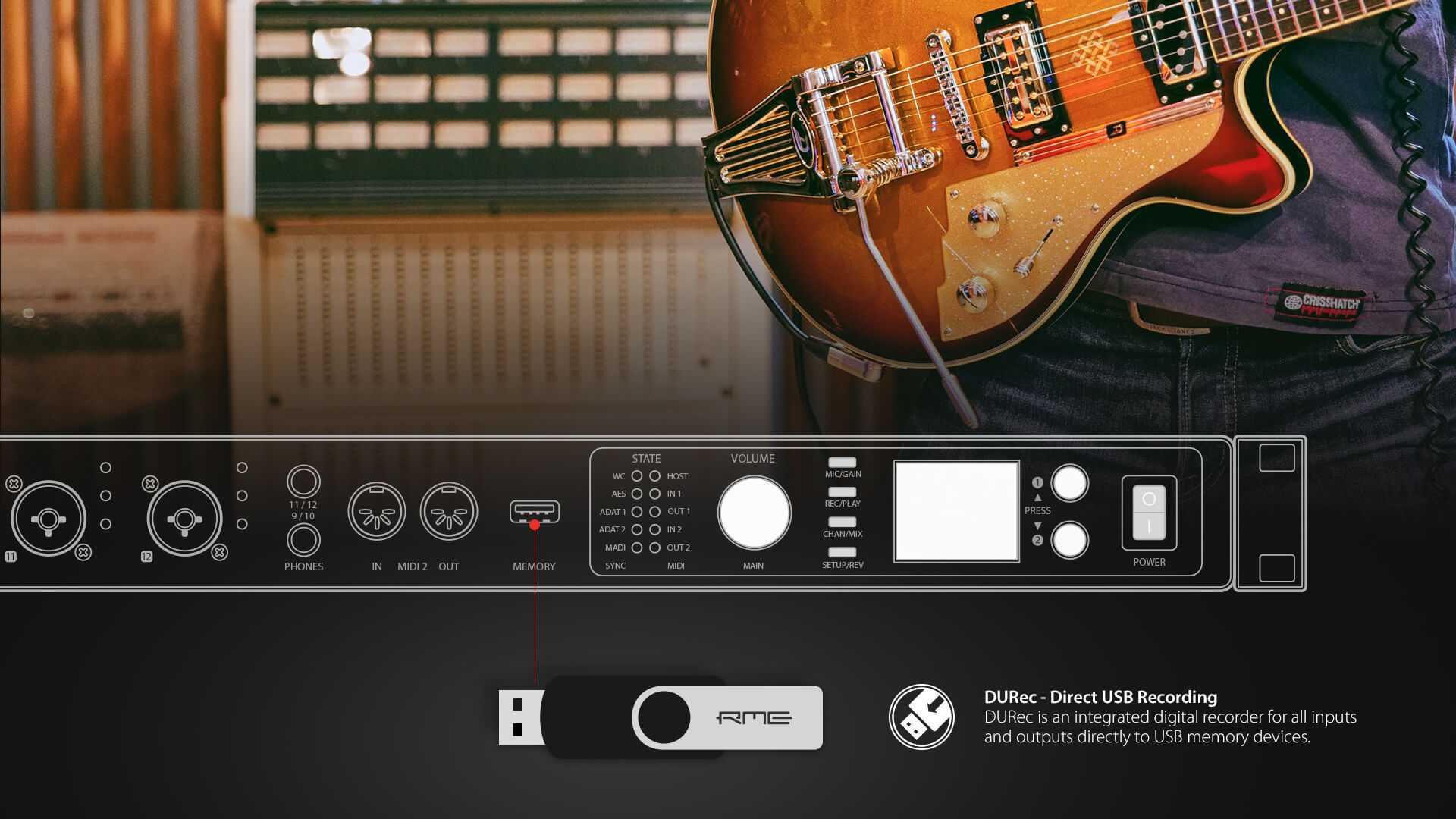Click combo input connector 12
The image size is (1456, 819).
184,519
